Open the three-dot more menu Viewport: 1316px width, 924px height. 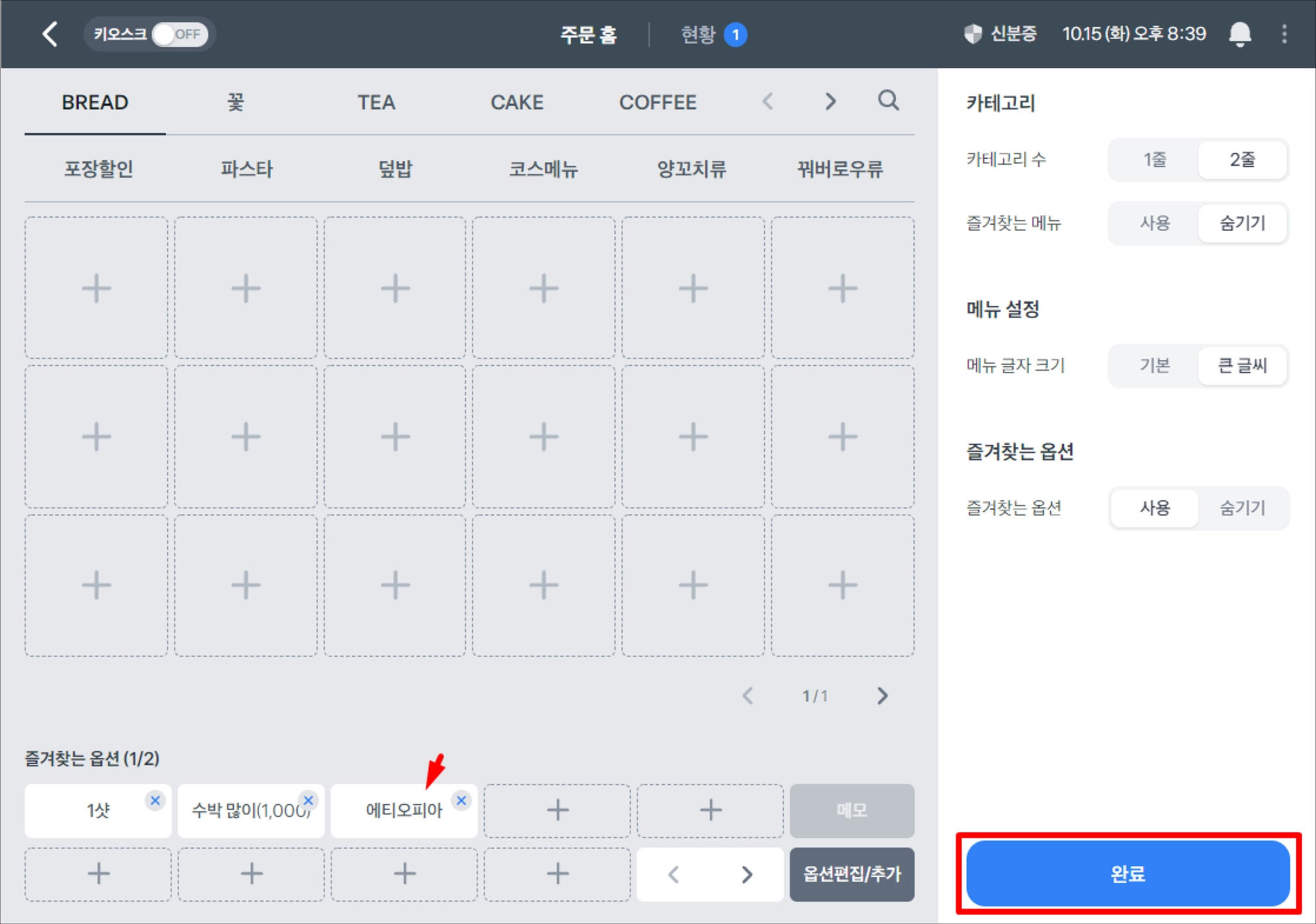1284,34
